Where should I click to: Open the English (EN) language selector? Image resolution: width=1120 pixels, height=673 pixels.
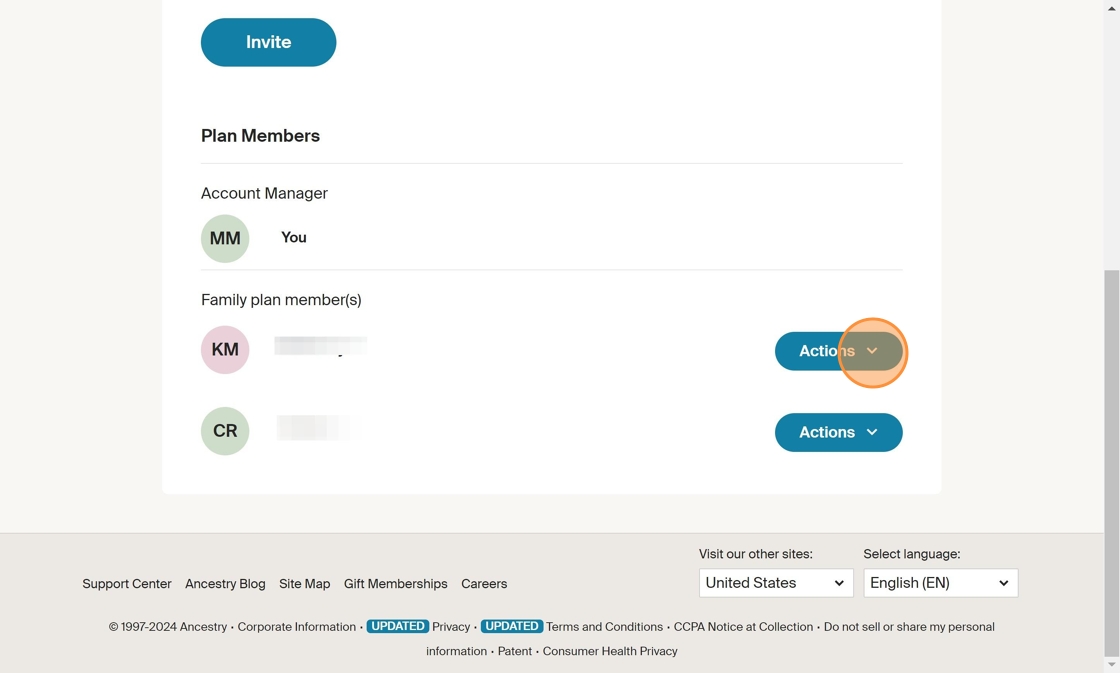[x=940, y=583]
